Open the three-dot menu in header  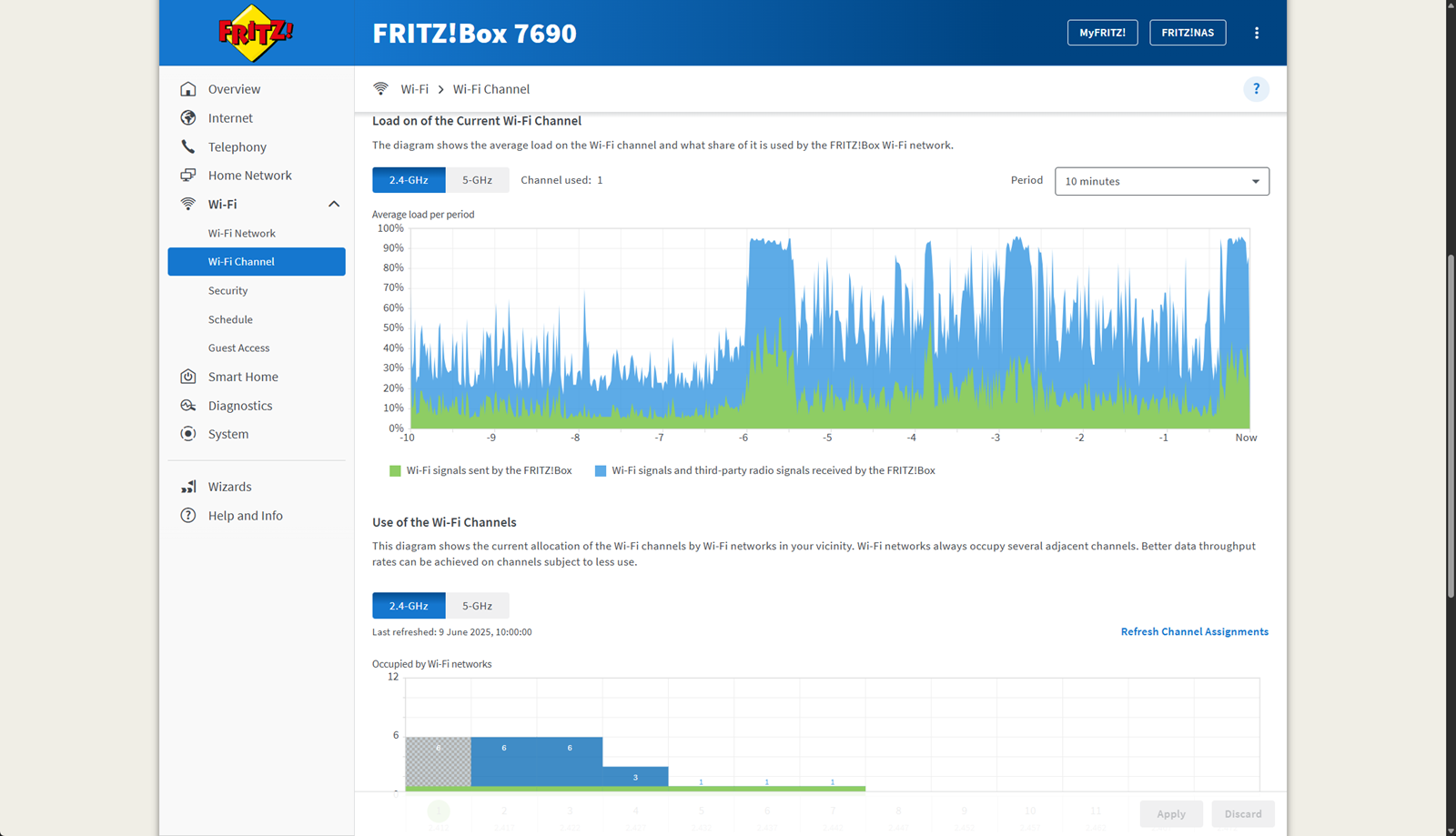[x=1257, y=33]
